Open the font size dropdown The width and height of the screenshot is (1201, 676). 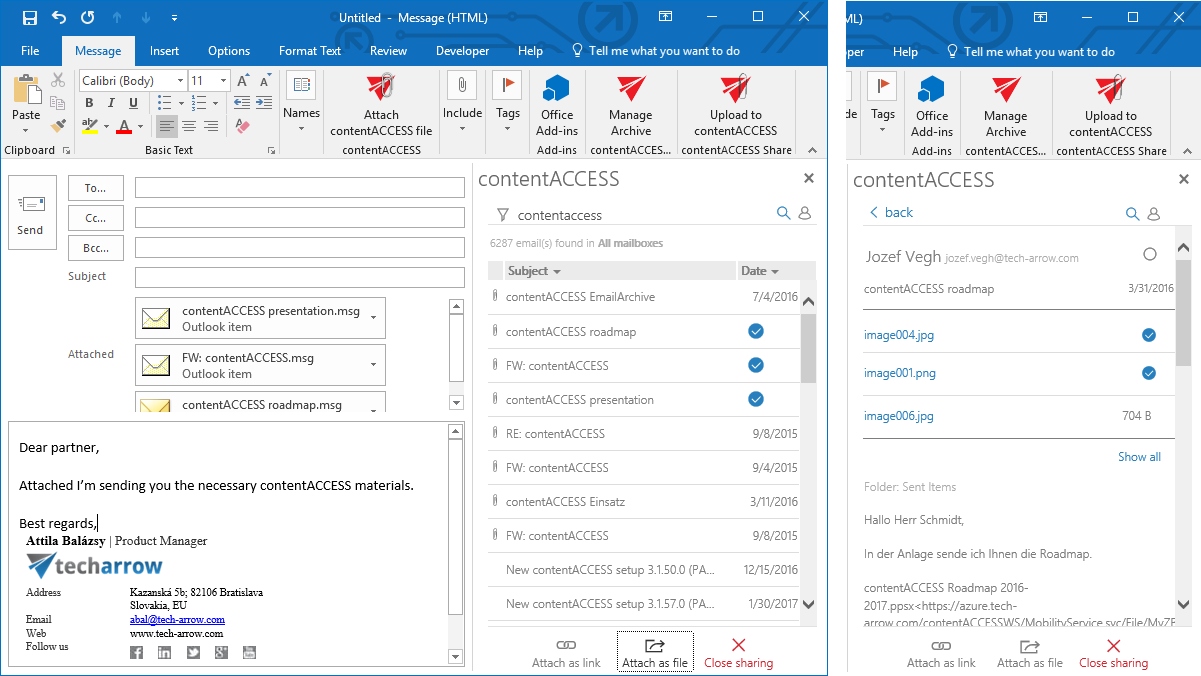(x=223, y=81)
